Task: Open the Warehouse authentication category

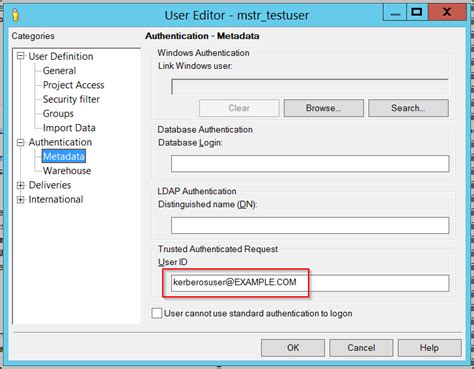Action: click(x=67, y=171)
